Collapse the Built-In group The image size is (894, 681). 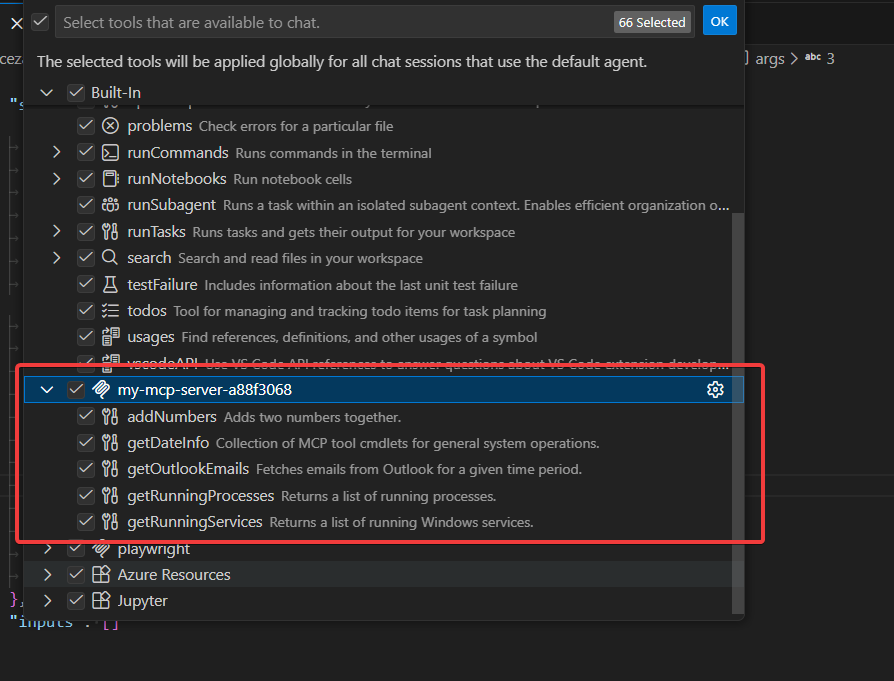(47, 92)
